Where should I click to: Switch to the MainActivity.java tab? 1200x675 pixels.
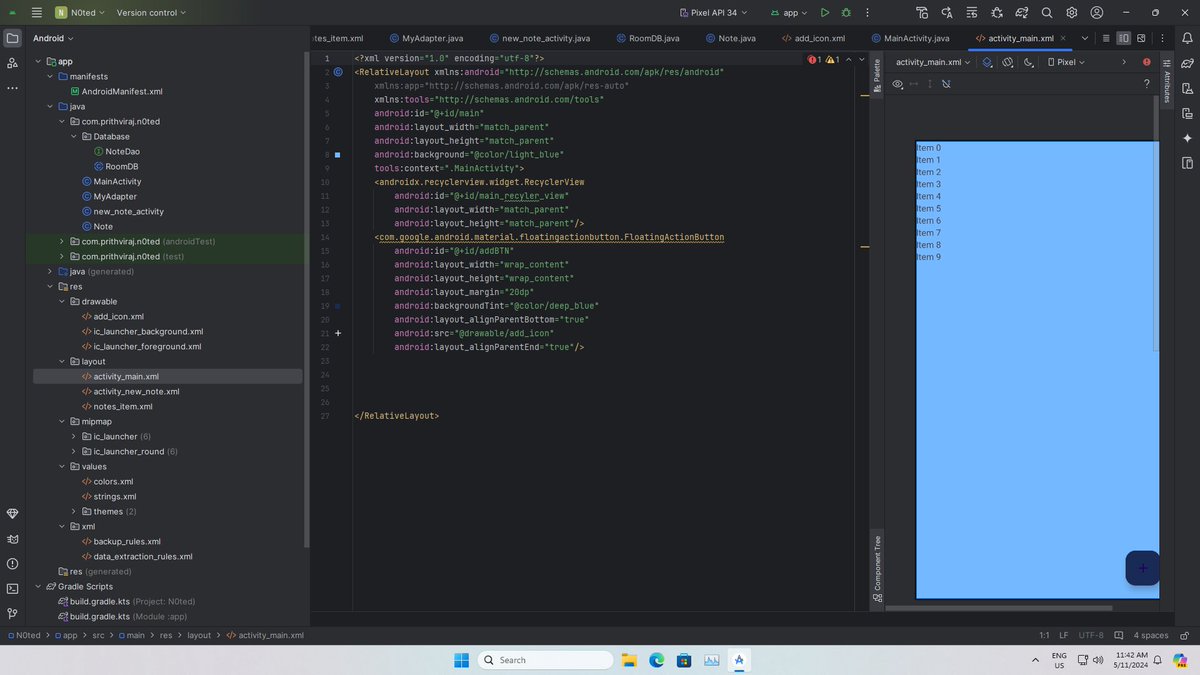[x=908, y=38]
